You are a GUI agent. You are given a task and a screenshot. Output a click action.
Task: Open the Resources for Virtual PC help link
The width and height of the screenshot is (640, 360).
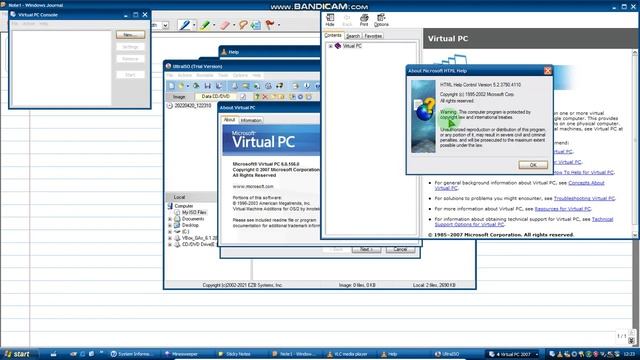pos(562,209)
